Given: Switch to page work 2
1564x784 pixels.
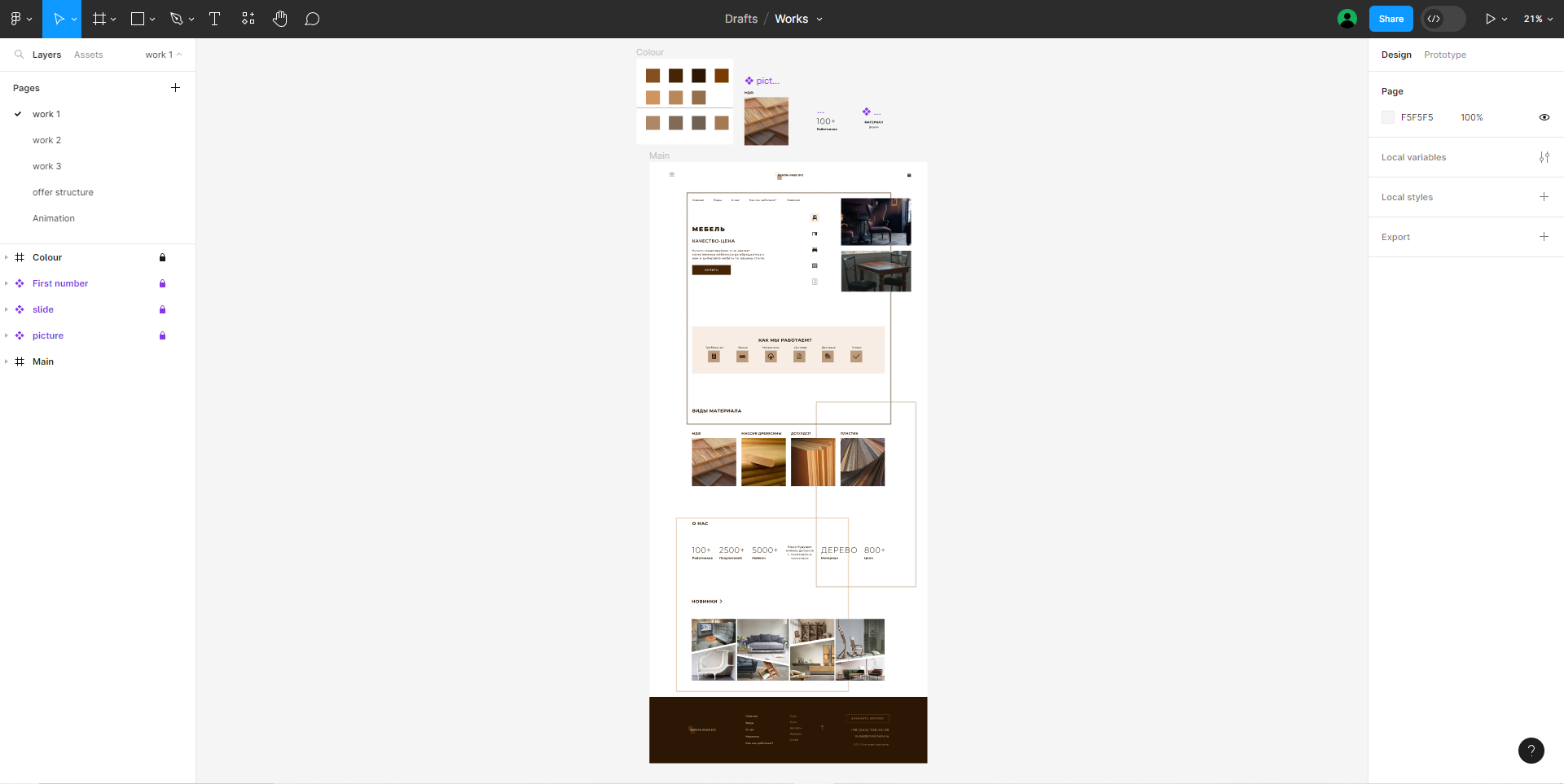Looking at the screenshot, I should [x=46, y=140].
